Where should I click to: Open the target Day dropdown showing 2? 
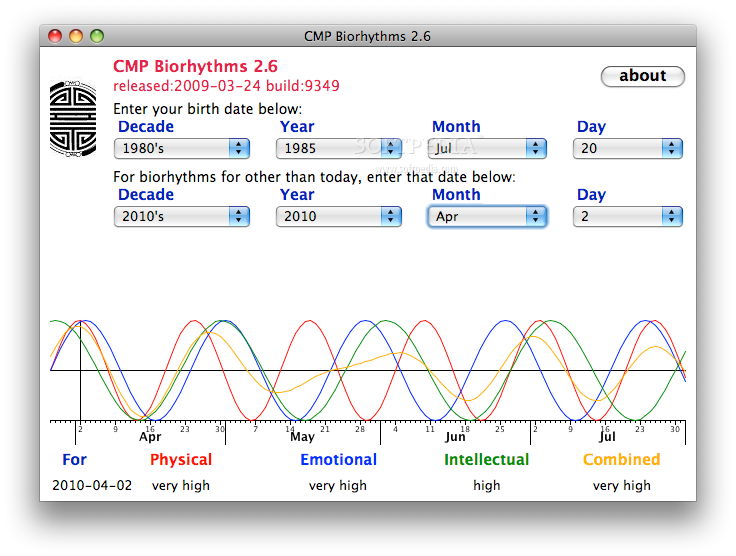coord(628,216)
